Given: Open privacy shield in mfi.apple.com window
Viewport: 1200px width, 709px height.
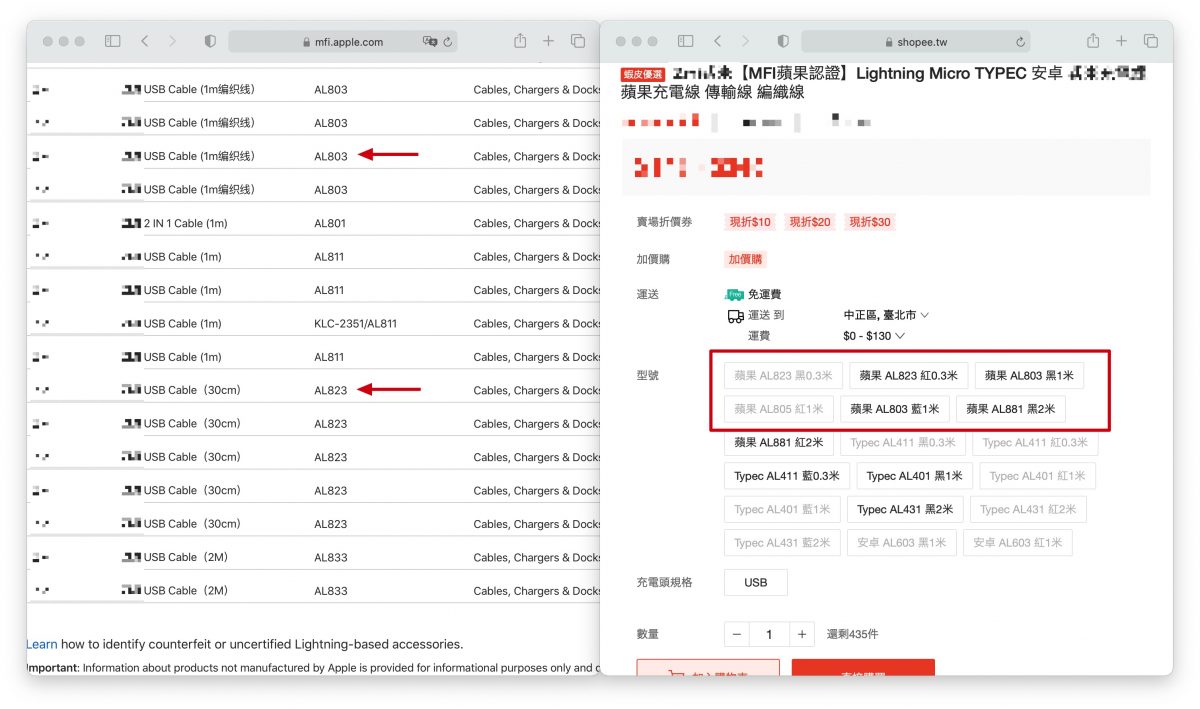Looking at the screenshot, I should click(210, 41).
